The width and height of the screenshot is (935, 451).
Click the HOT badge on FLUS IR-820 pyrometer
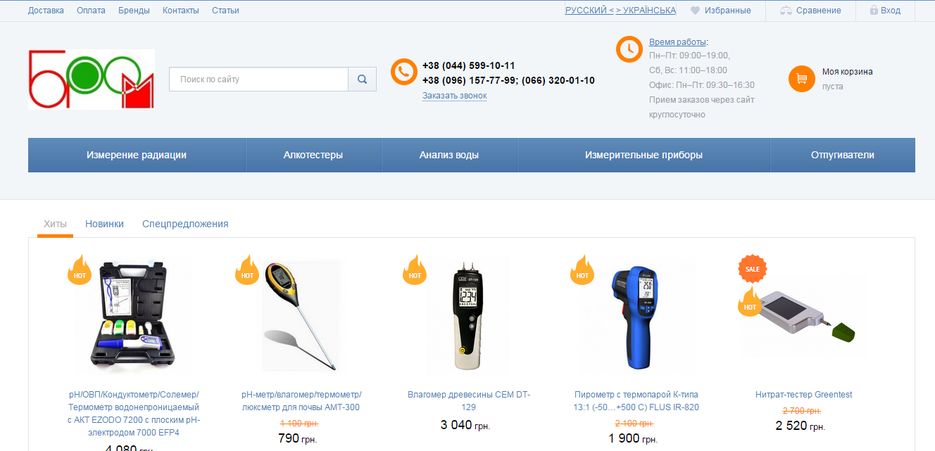point(582,270)
